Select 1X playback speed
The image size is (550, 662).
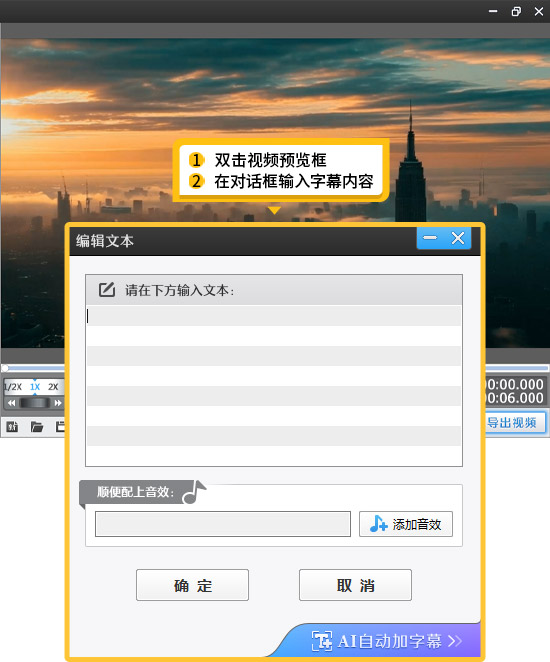(35, 387)
